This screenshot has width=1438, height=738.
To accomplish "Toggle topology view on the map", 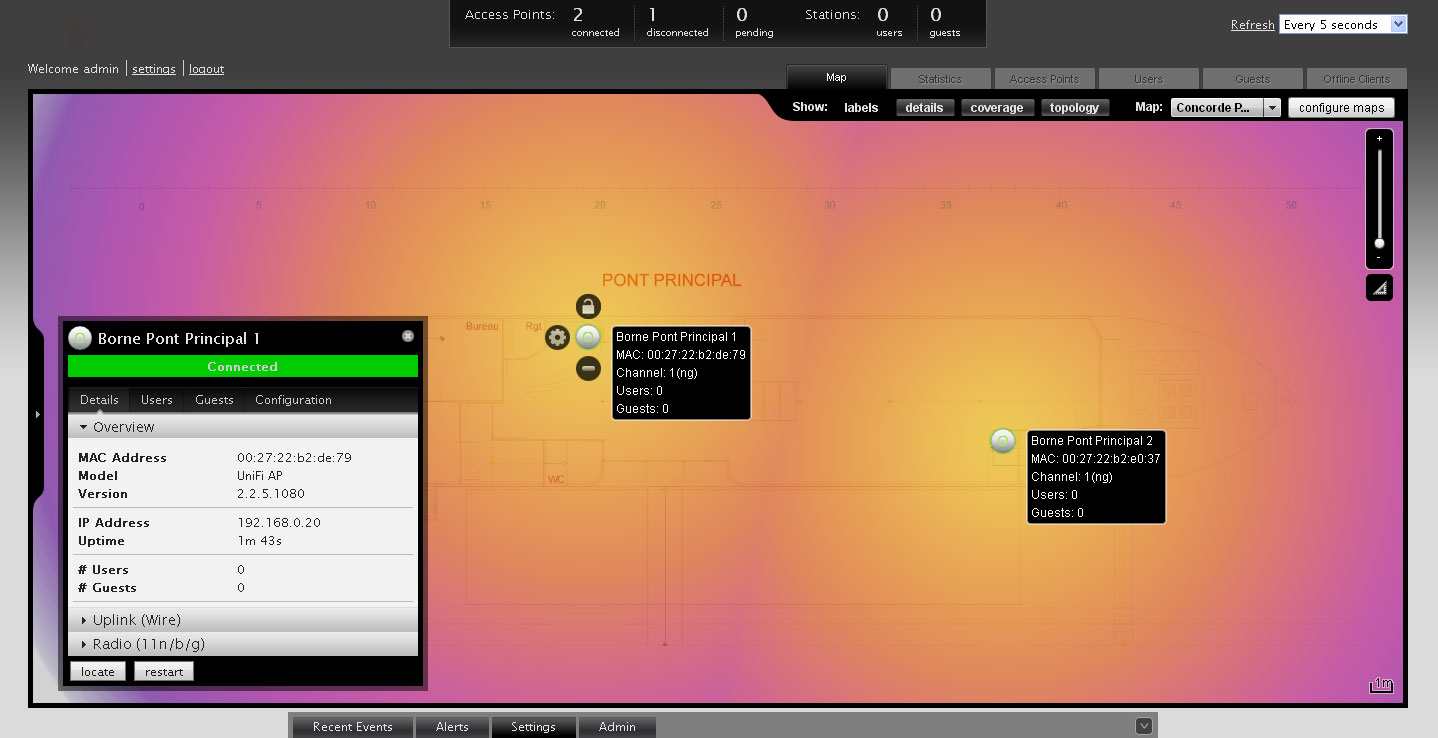I will (x=1074, y=108).
